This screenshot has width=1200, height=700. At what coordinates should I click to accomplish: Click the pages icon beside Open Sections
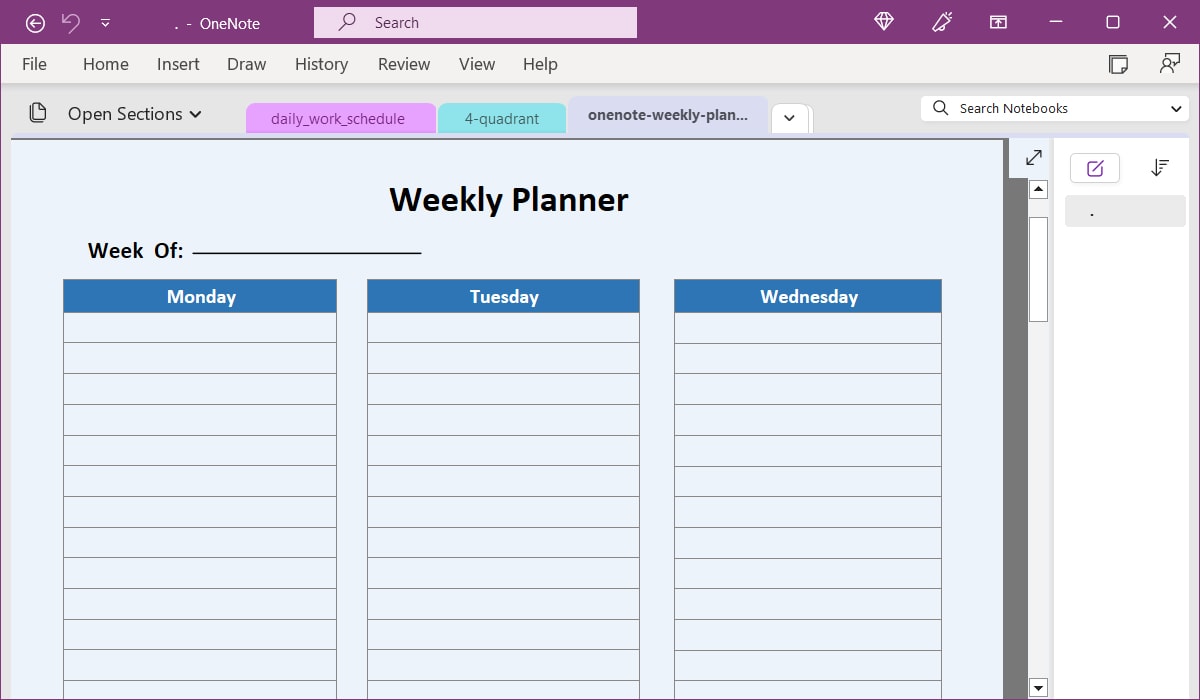(38, 113)
